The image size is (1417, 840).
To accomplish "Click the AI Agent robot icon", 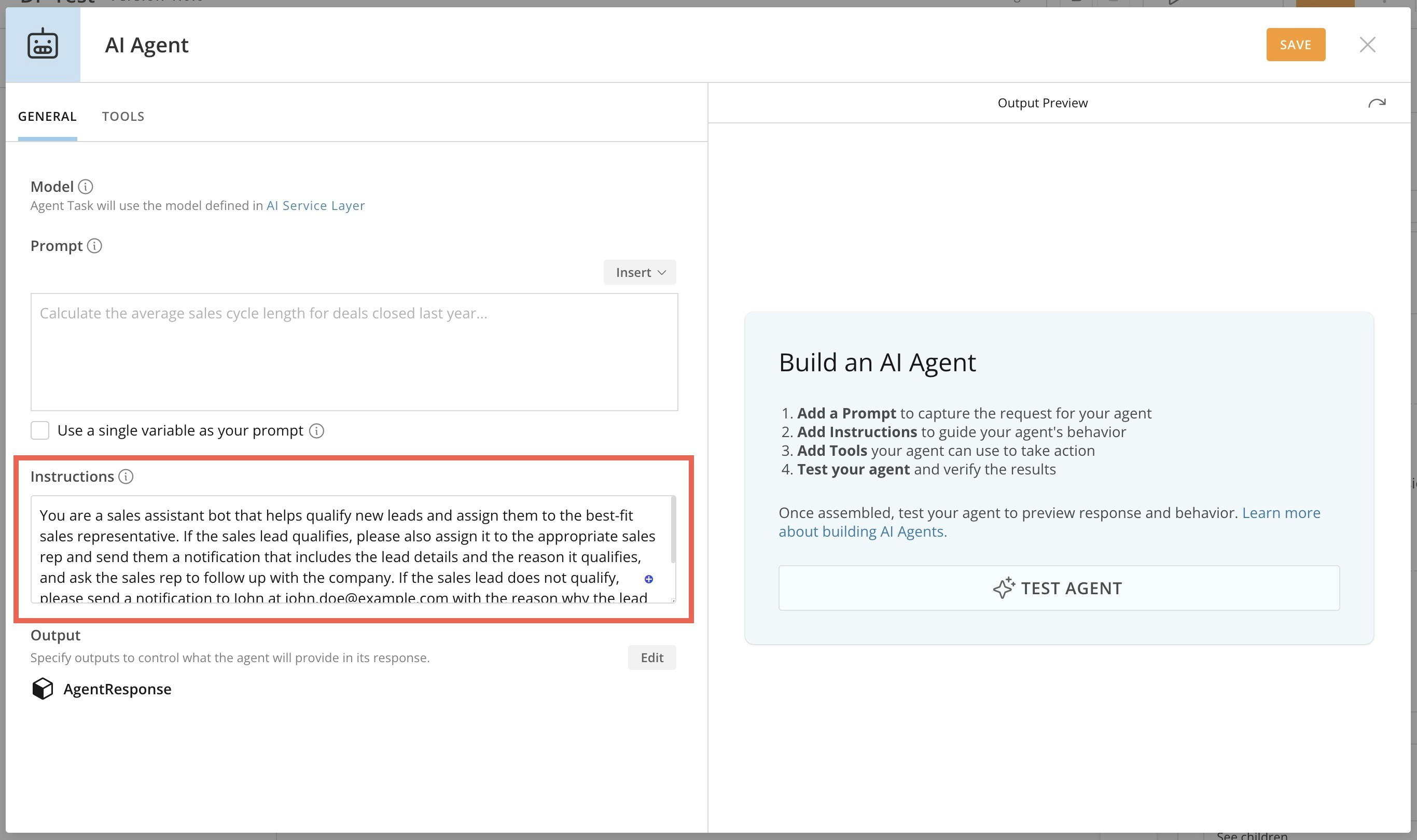I will (x=43, y=45).
